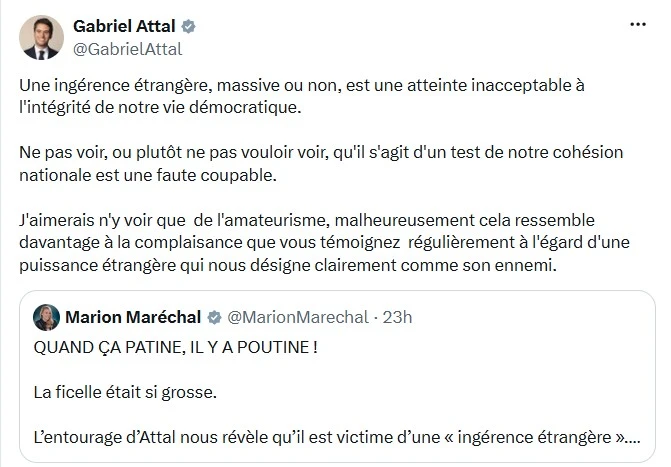671x467 pixels.
Task: Click Marion Maréchal's verified badge
Action: [x=214, y=318]
